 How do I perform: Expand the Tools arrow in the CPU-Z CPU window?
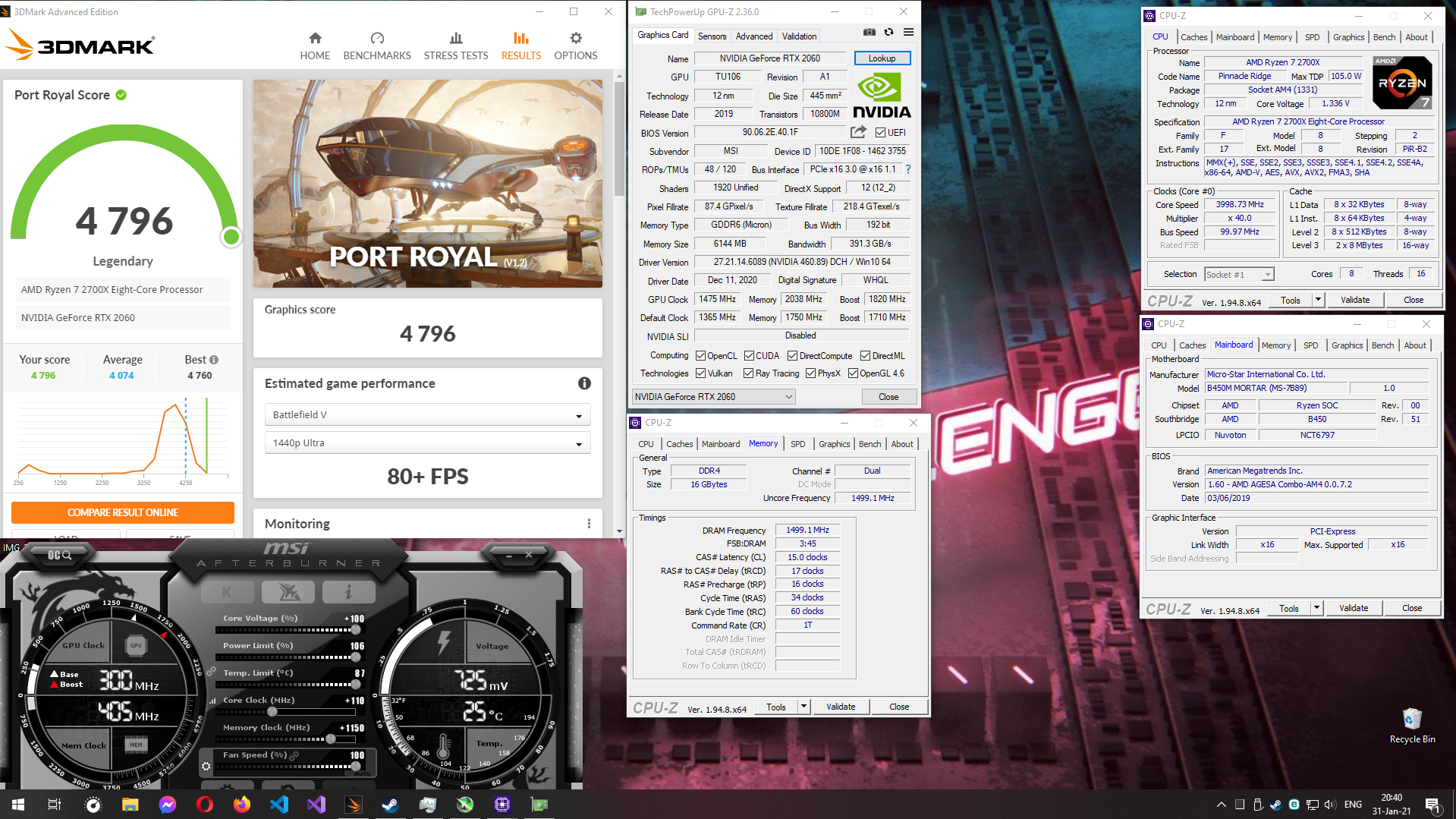tap(1318, 300)
